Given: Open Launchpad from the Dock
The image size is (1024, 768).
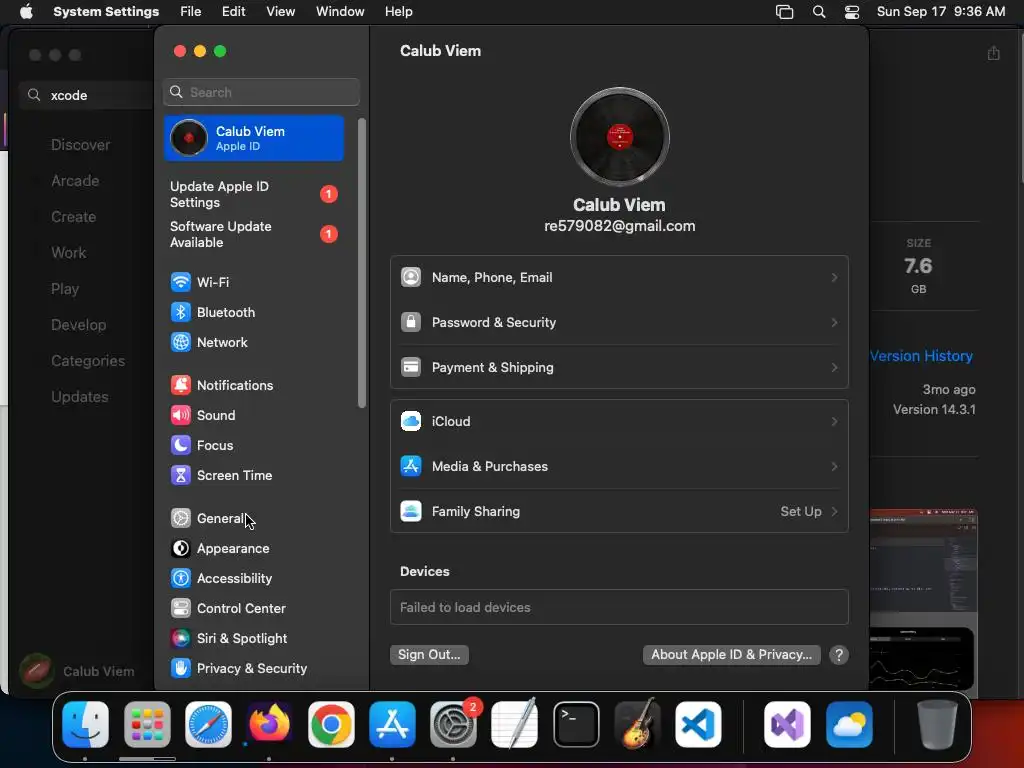Looking at the screenshot, I should coord(147,725).
